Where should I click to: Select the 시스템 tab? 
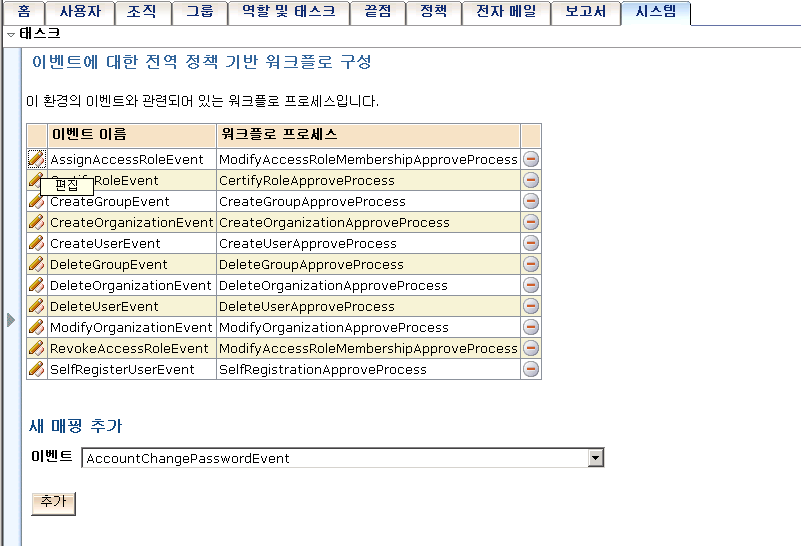pyautogui.click(x=656, y=12)
